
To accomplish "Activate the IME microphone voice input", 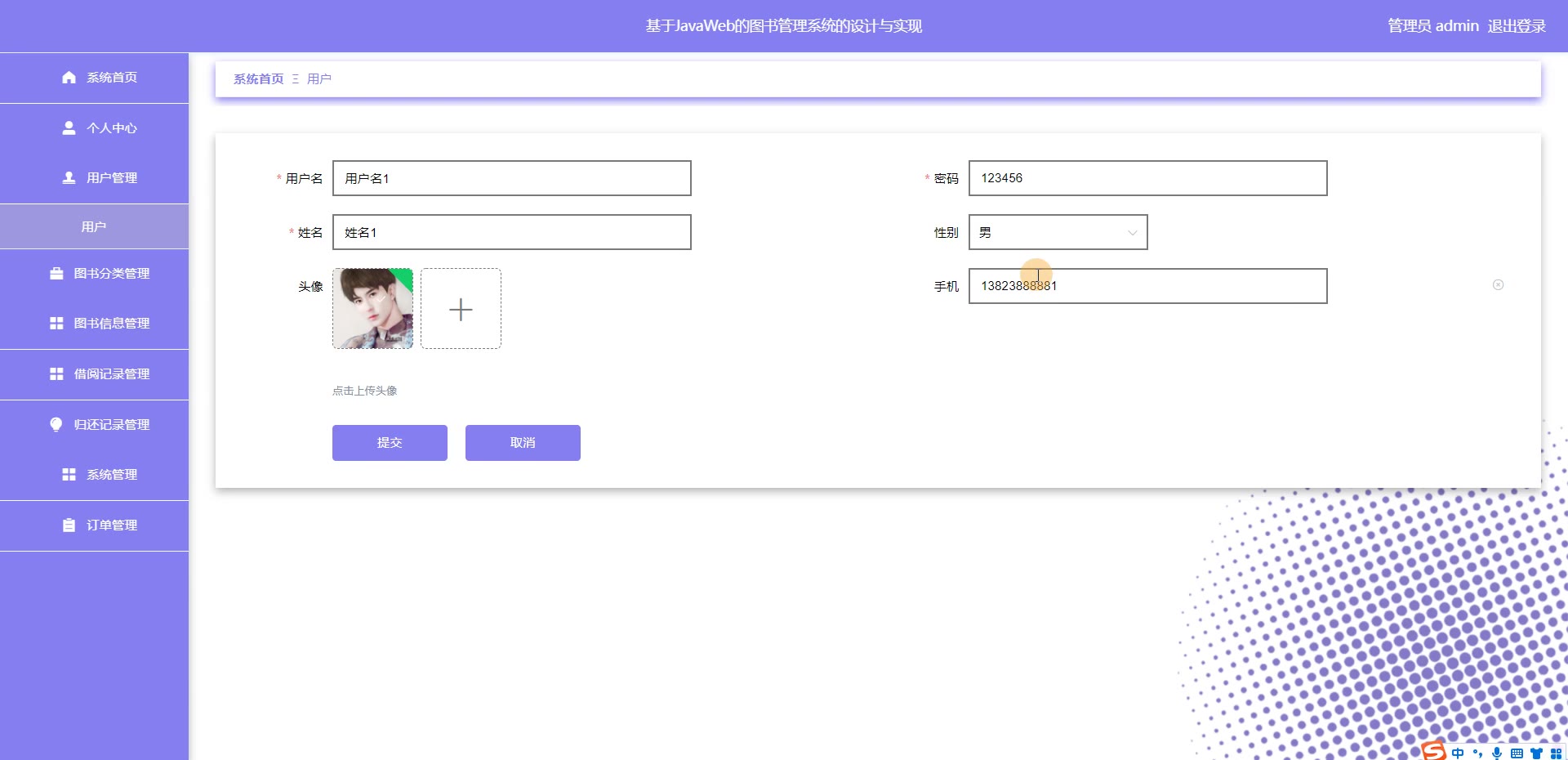I will point(1497,753).
